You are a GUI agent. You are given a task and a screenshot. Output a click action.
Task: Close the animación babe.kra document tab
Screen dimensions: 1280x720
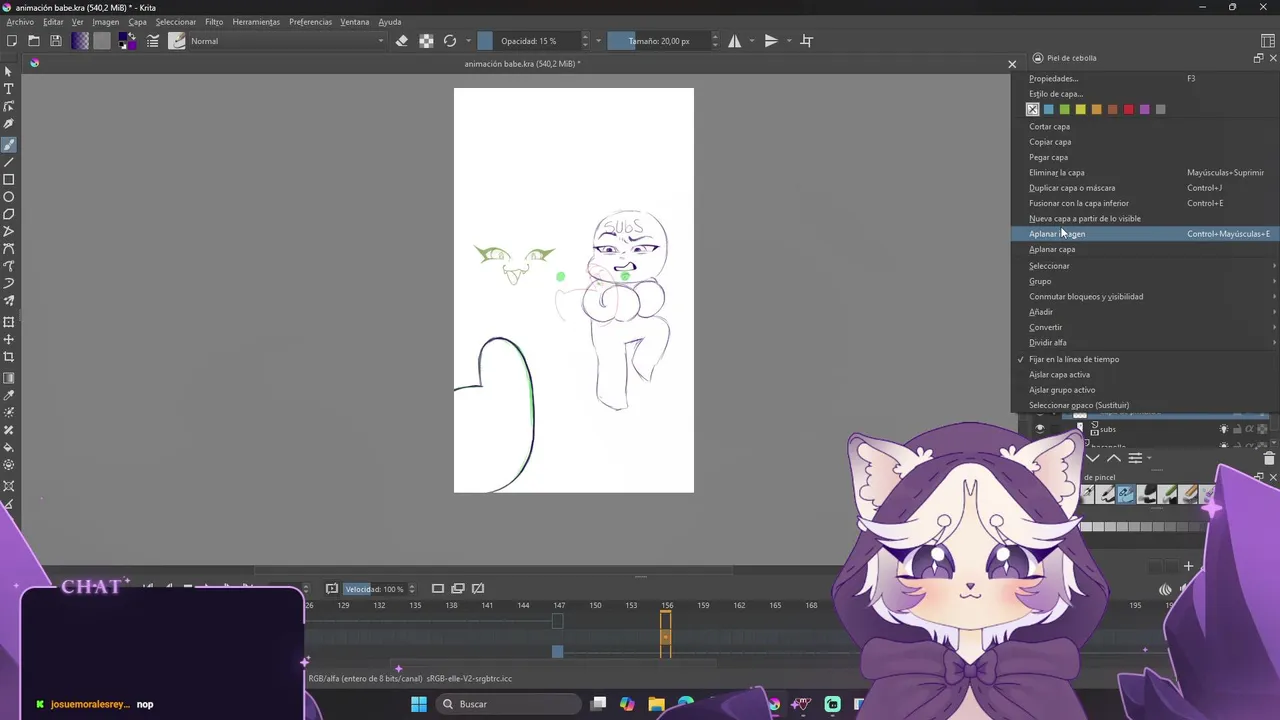[1012, 64]
